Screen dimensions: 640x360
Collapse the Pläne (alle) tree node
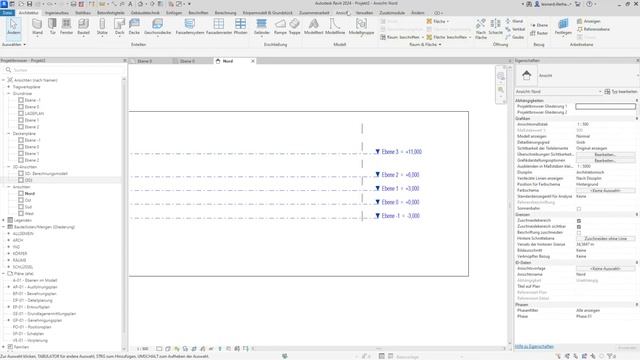(4, 273)
